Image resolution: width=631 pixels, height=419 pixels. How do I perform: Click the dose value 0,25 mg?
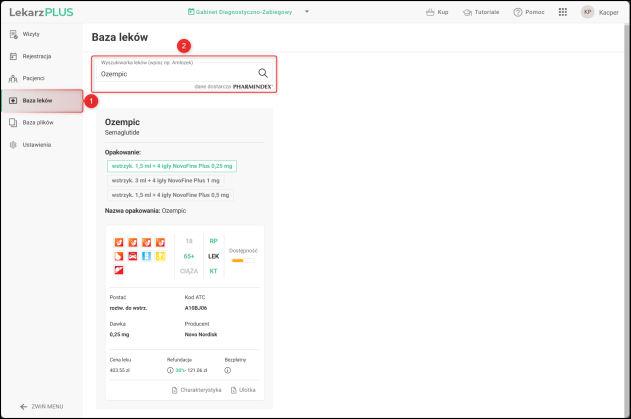[119, 334]
